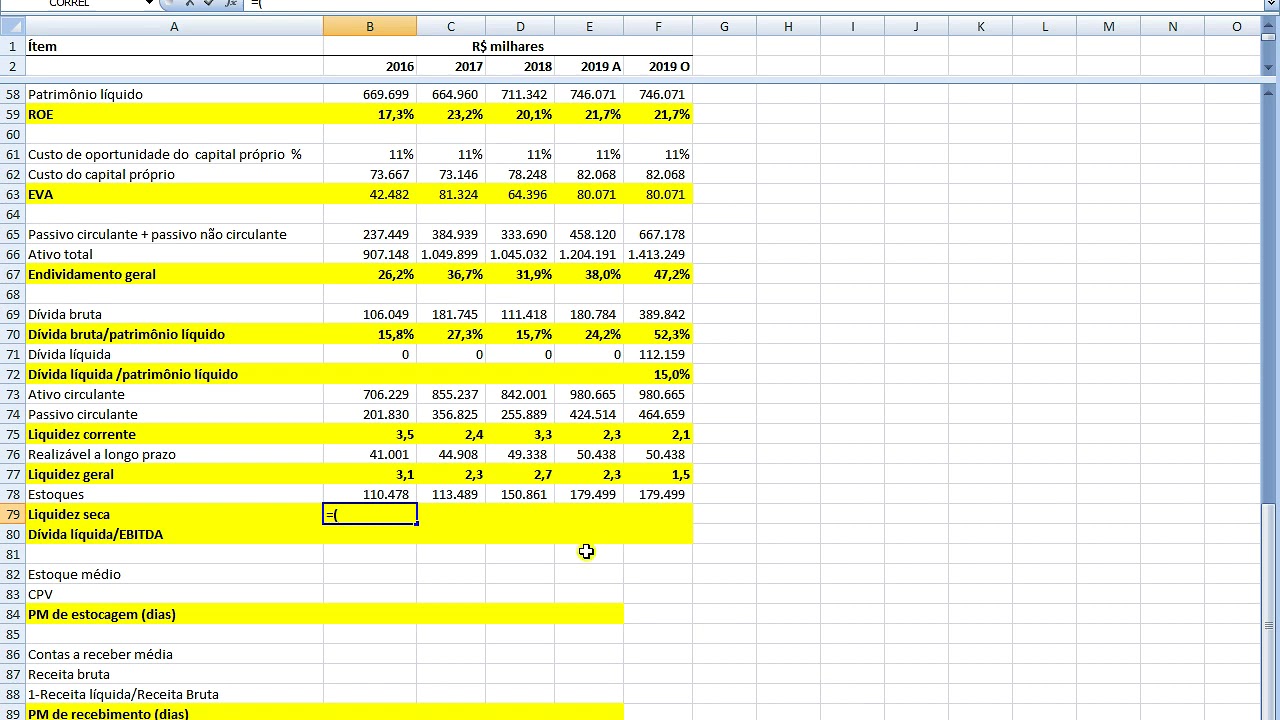Screen dimensions: 1280x720
Task: Click the Insert Function fx icon
Action: coord(230,3)
